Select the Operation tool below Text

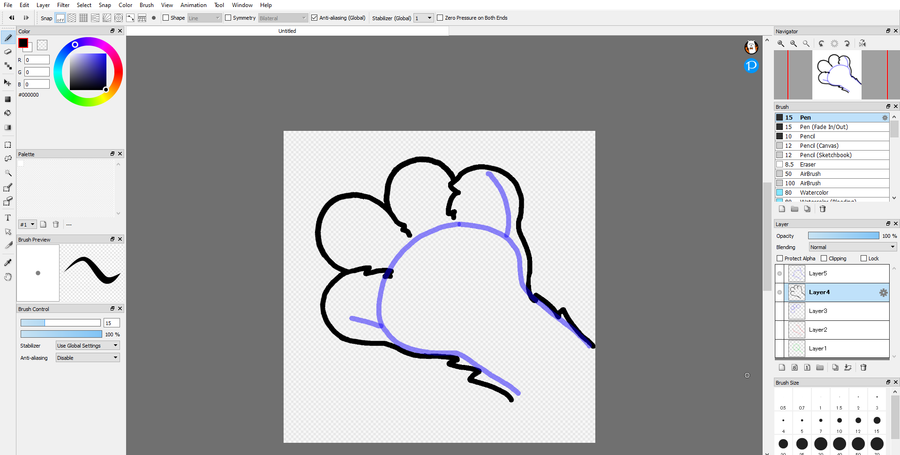tap(8, 232)
